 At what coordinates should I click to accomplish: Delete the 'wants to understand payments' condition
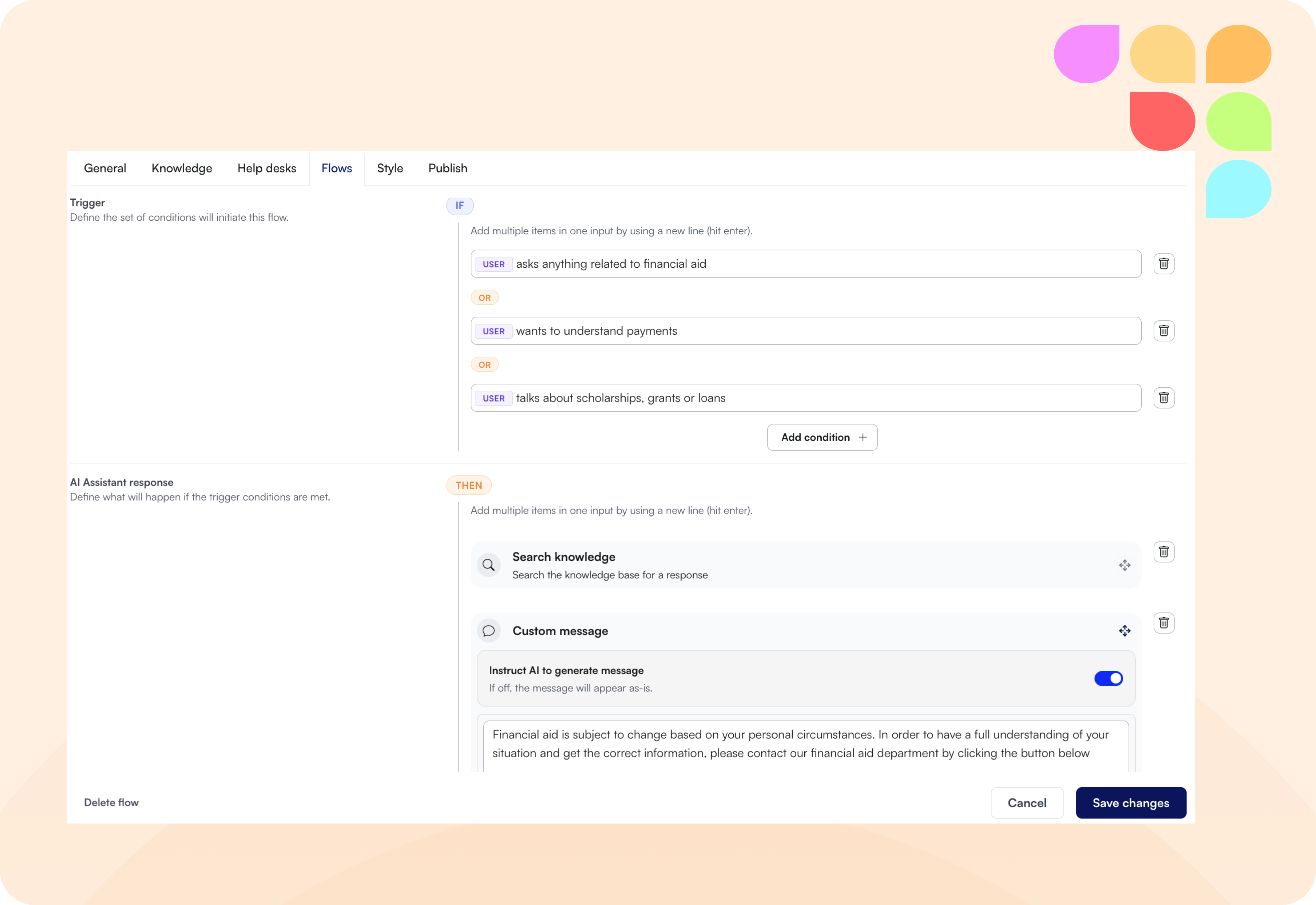click(1164, 331)
